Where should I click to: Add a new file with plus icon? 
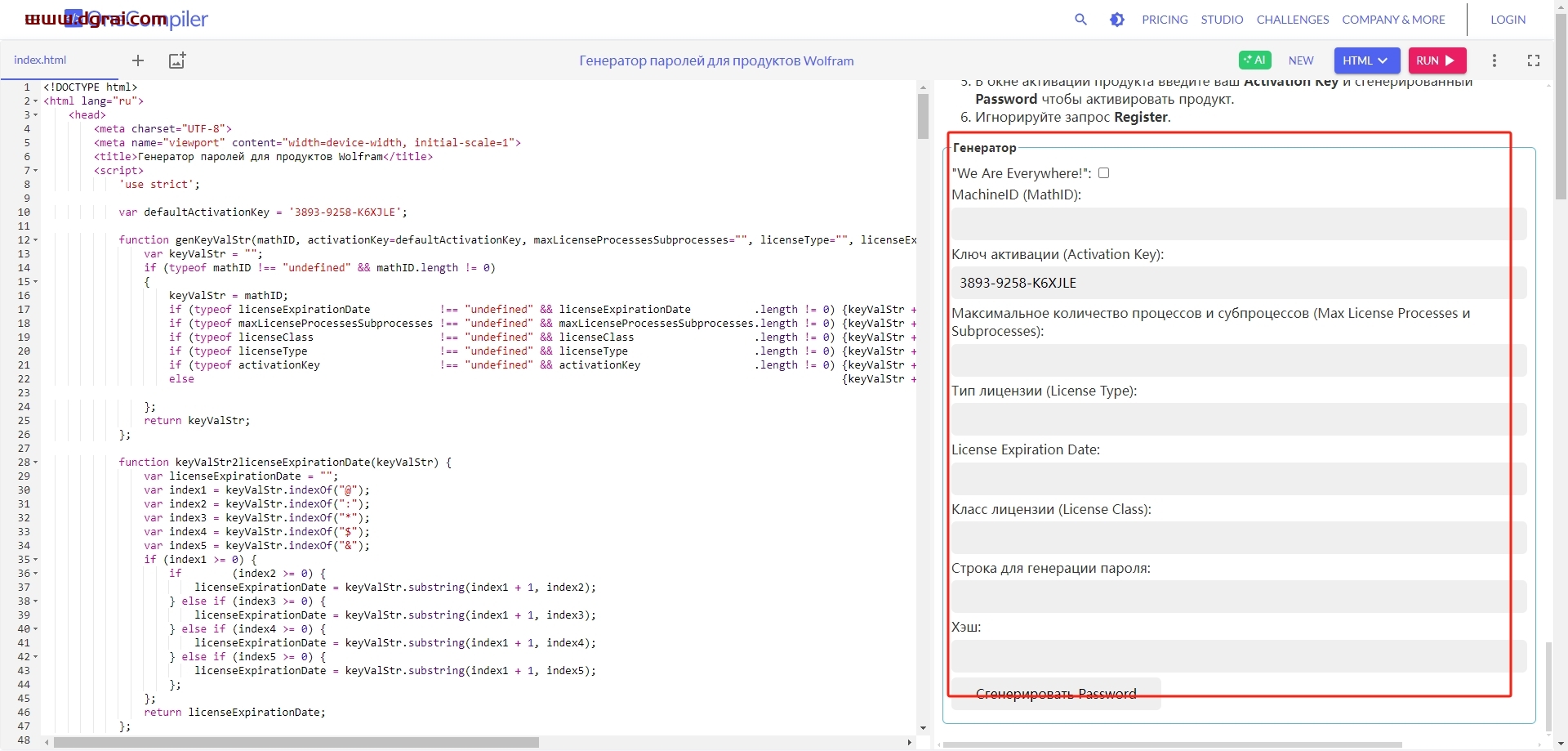138,60
